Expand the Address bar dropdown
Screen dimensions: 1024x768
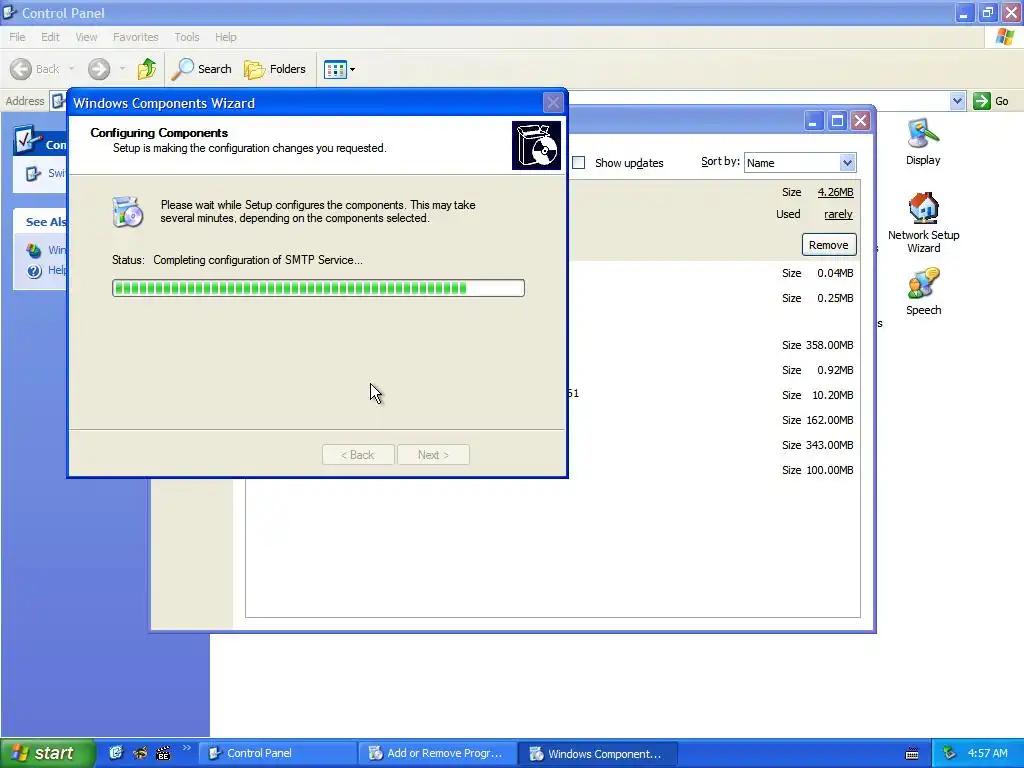point(957,101)
